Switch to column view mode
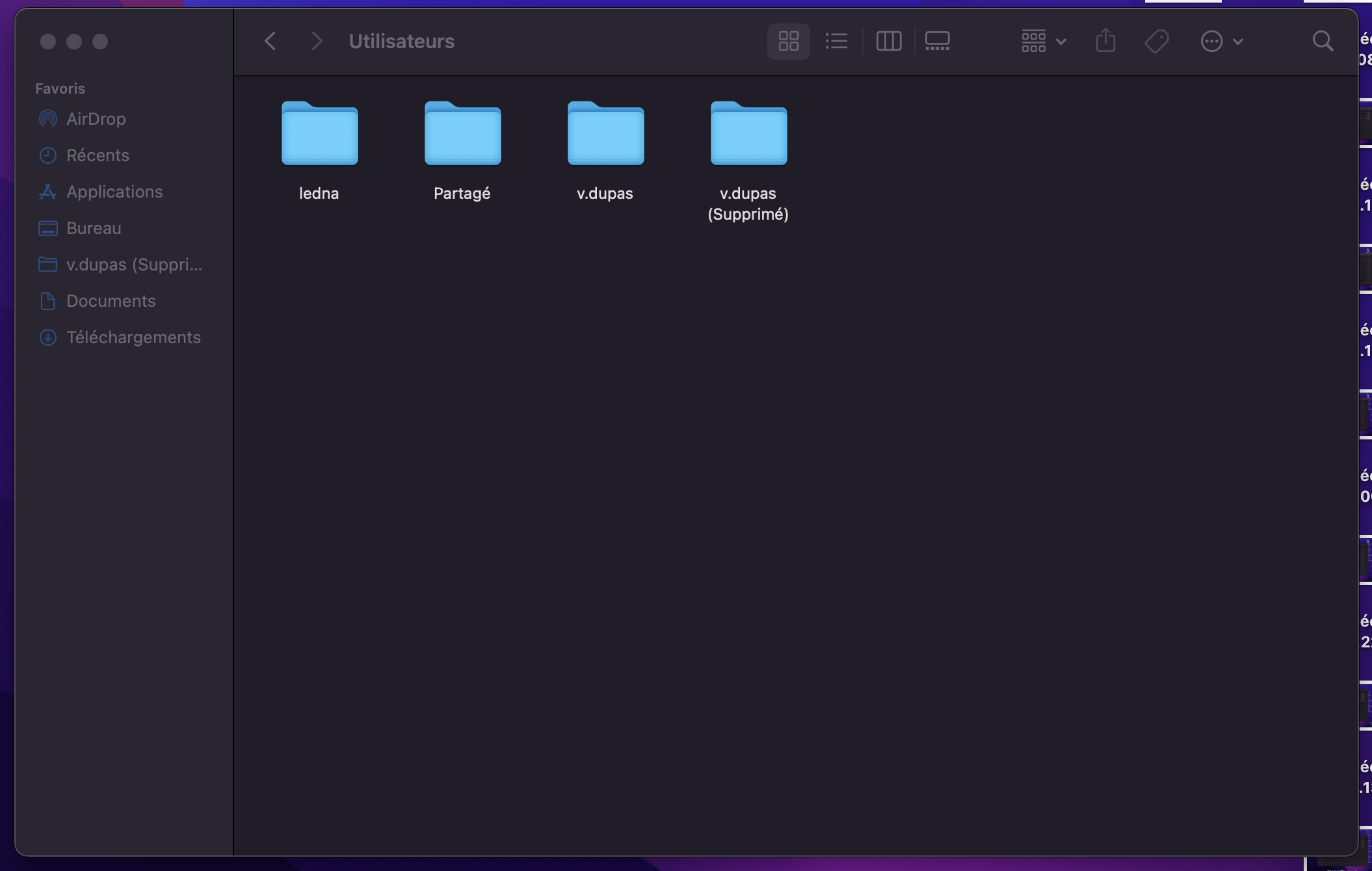1372x871 pixels. [888, 42]
